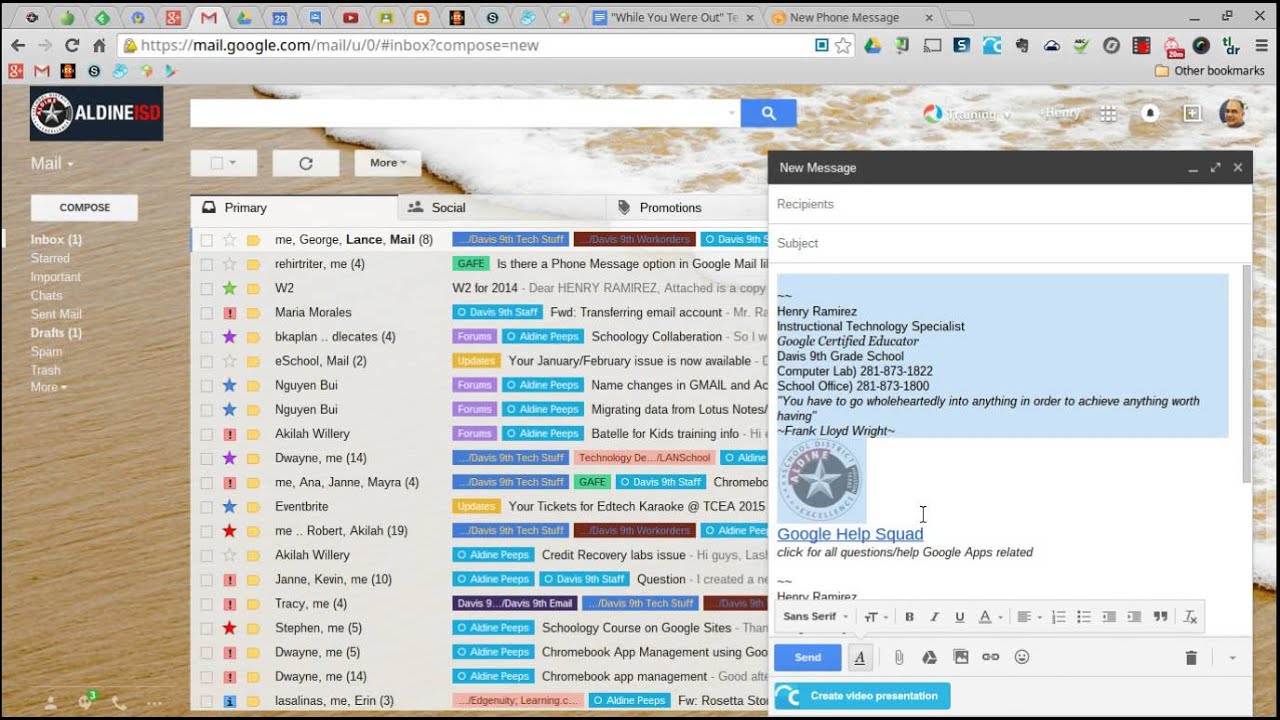Viewport: 1280px width, 720px height.
Task: Discard the draft with trash icon
Action: tap(1191, 657)
